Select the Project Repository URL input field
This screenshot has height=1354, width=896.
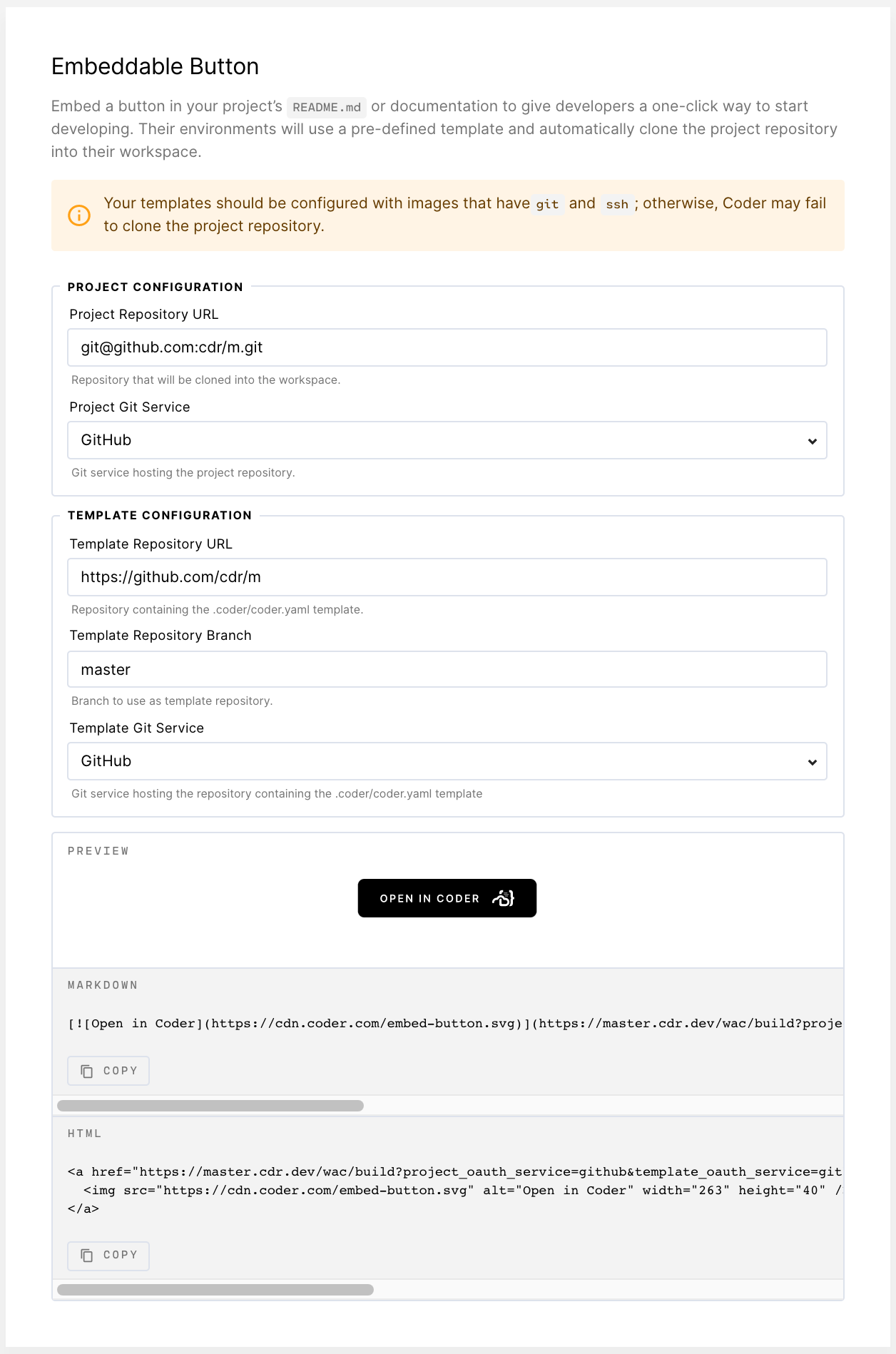[447, 347]
